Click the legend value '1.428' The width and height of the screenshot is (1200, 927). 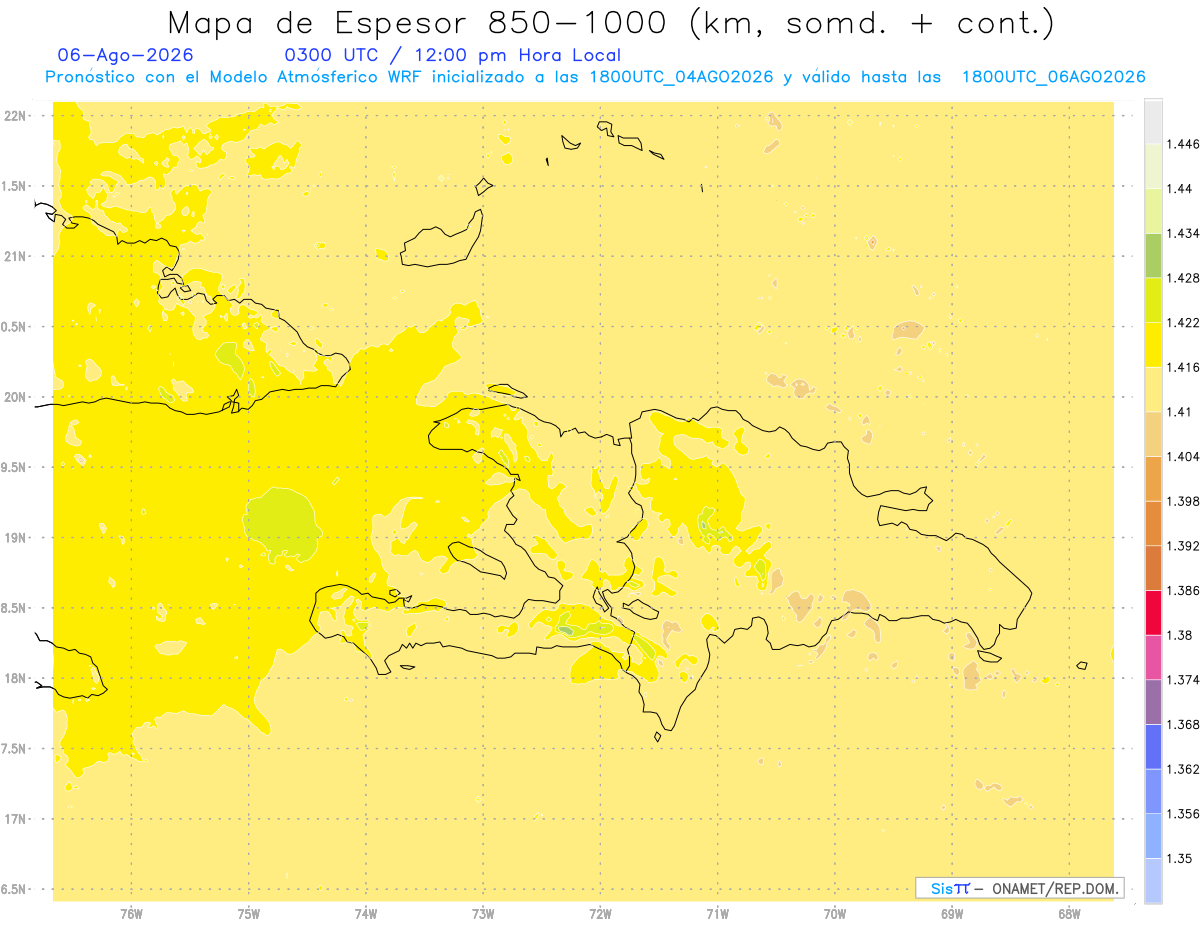click(x=1184, y=278)
